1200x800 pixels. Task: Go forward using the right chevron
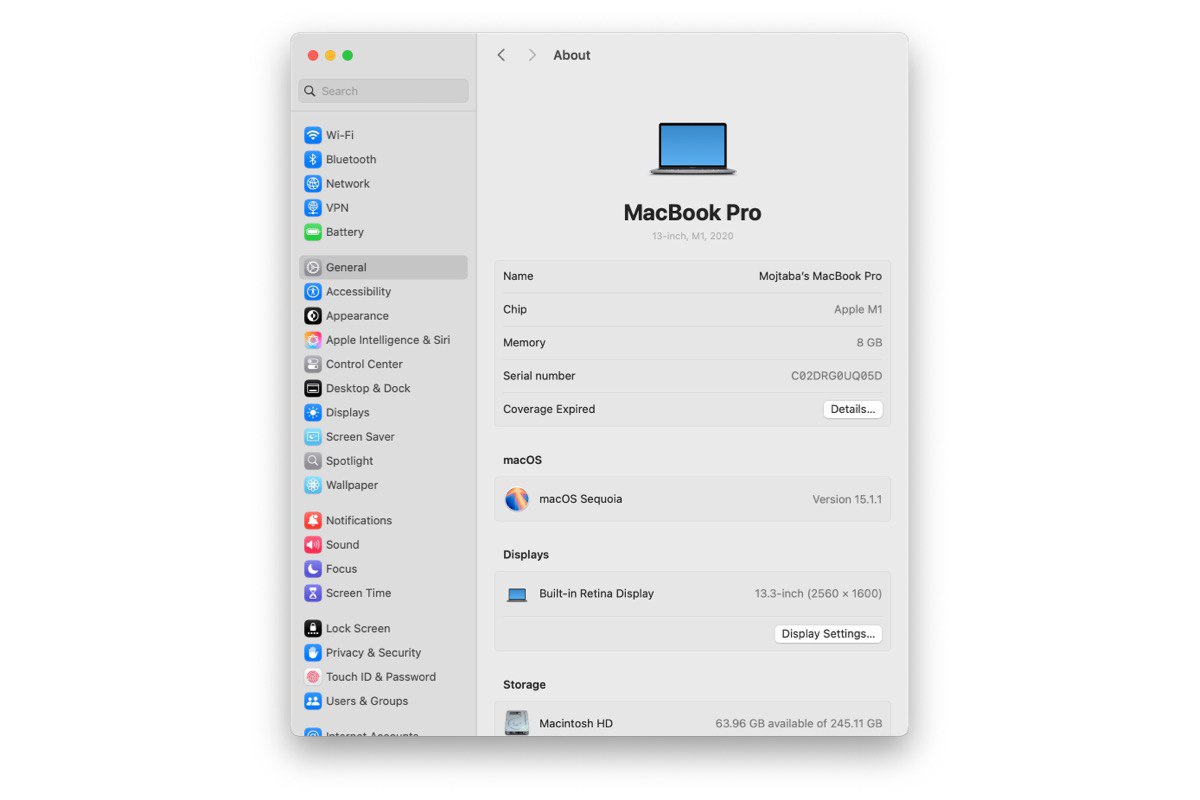click(x=532, y=55)
